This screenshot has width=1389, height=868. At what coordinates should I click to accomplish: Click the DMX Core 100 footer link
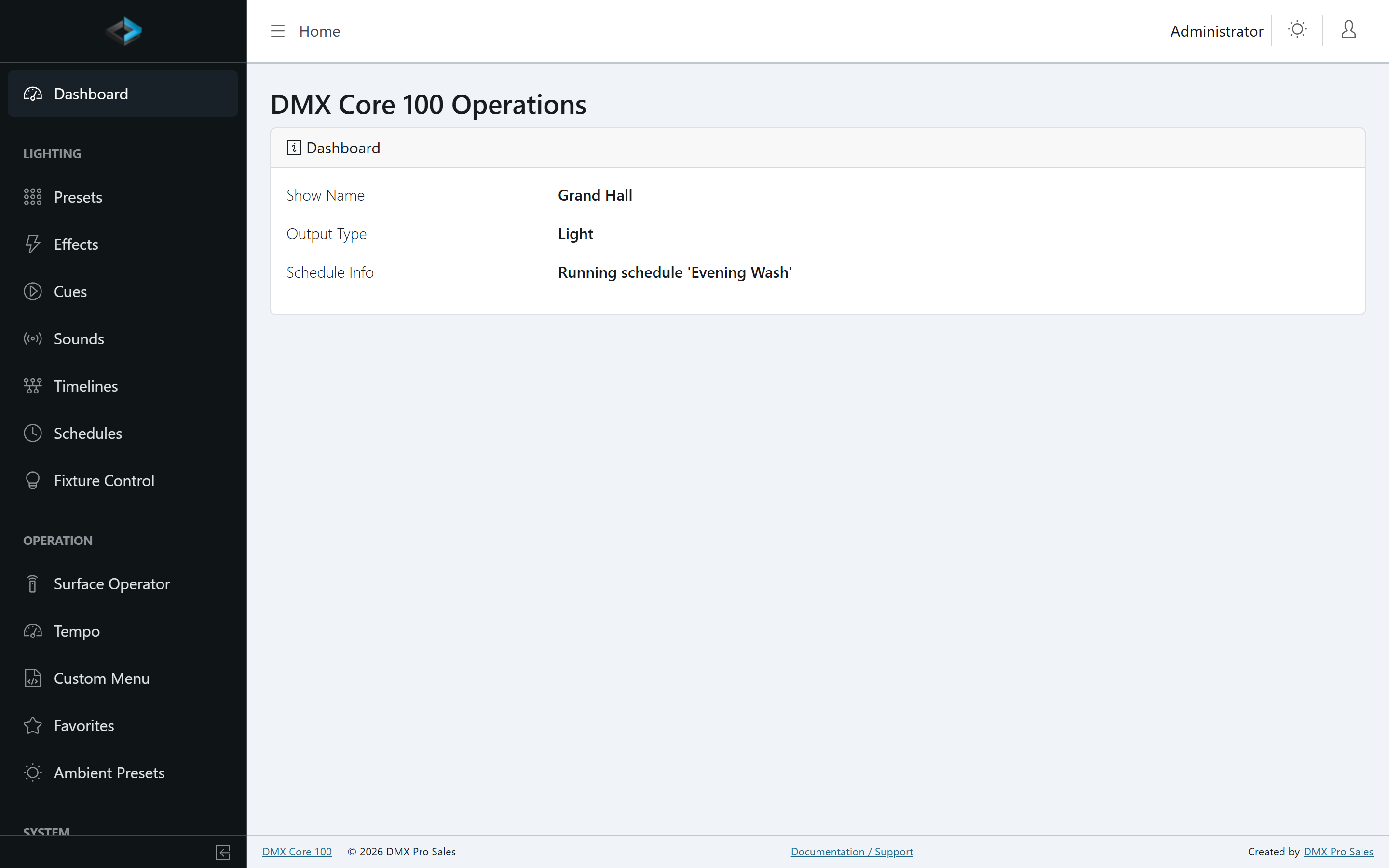click(x=297, y=852)
